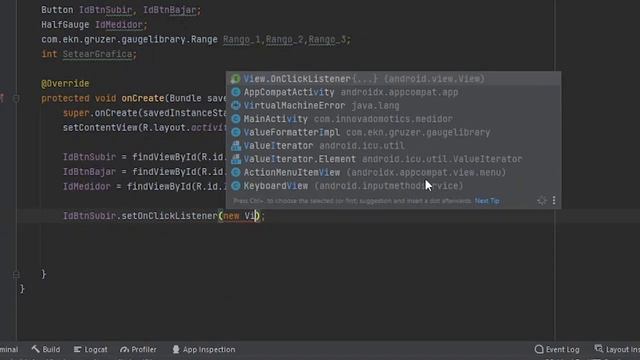Click the VirtualMachineError class icon
This screenshot has width=640, height=360.
click(x=236, y=106)
